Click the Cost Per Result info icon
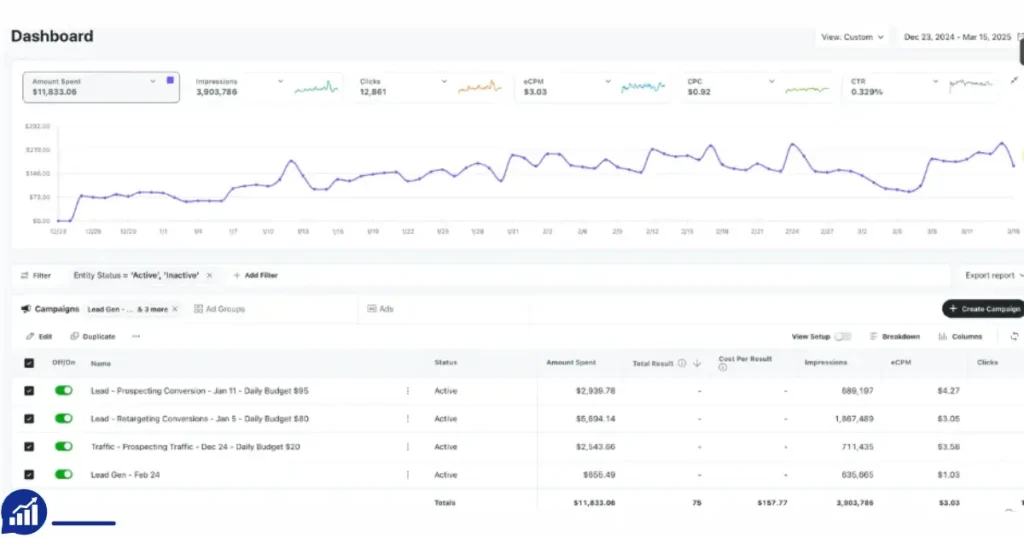The height and width of the screenshot is (538, 1024). 722,368
